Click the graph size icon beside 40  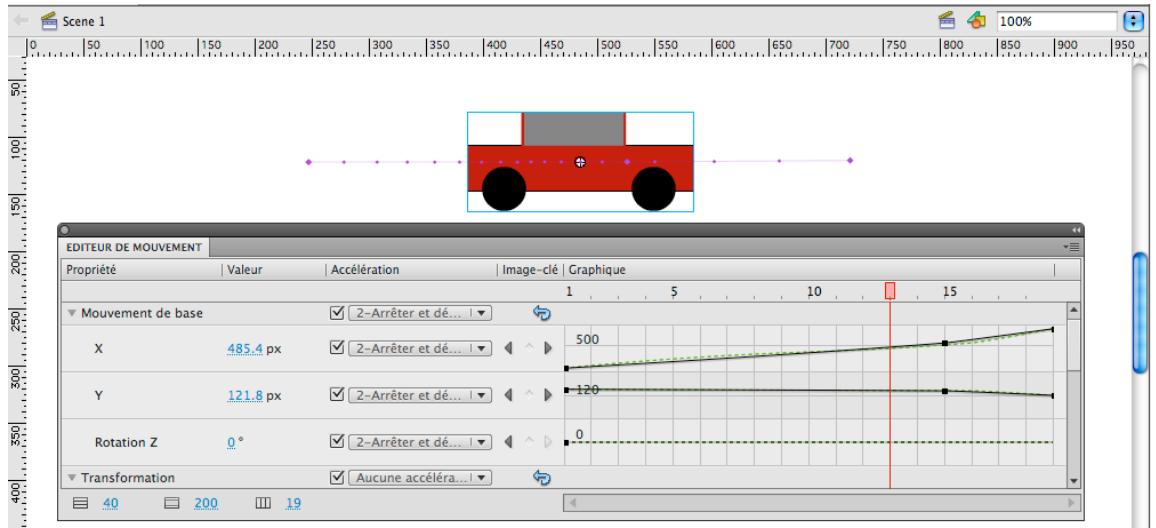click(80, 504)
